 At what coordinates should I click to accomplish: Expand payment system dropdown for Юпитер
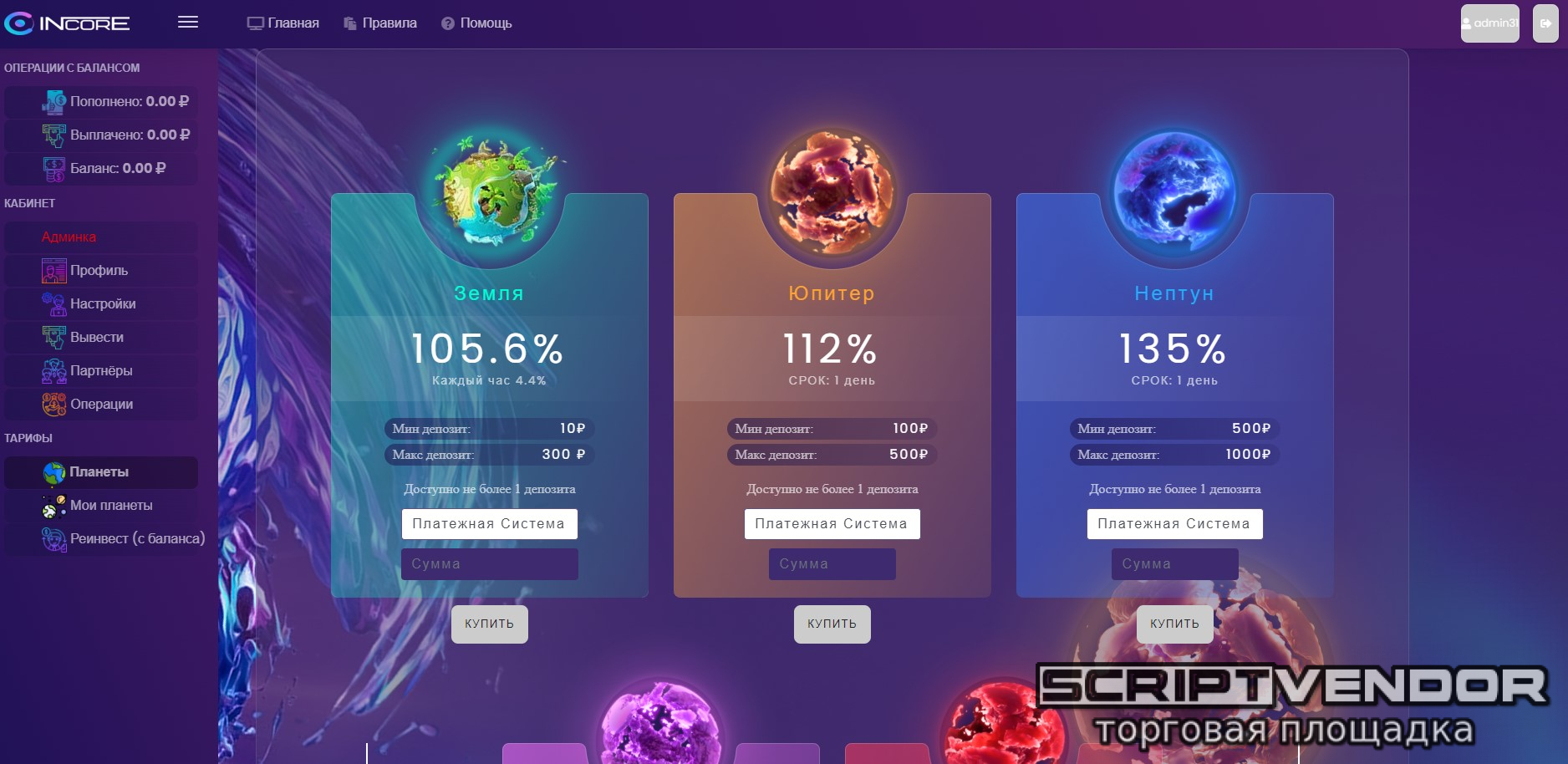pos(832,524)
